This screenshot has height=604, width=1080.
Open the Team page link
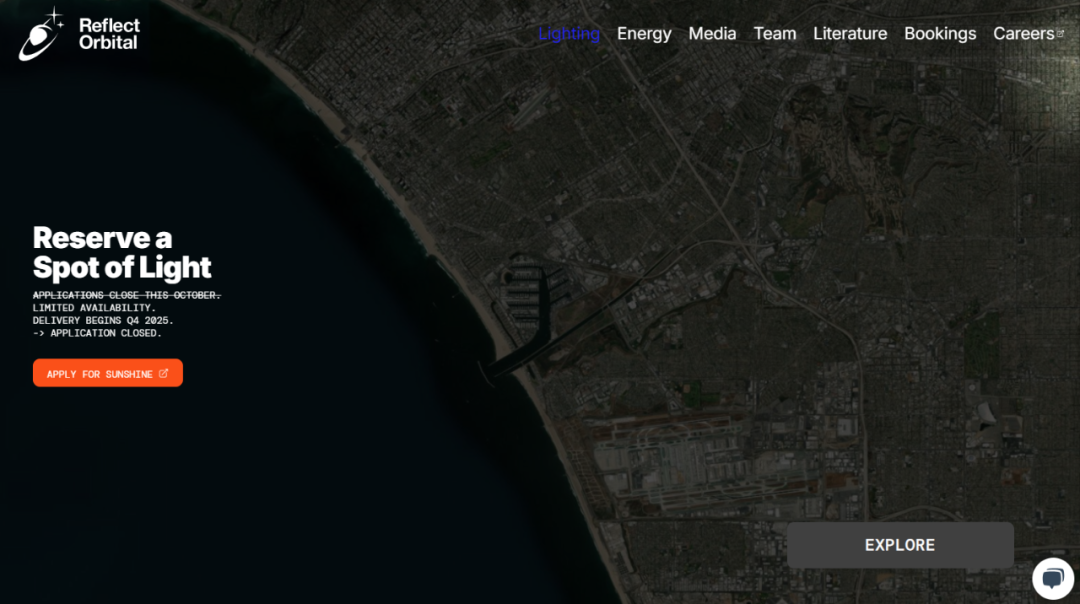click(774, 33)
